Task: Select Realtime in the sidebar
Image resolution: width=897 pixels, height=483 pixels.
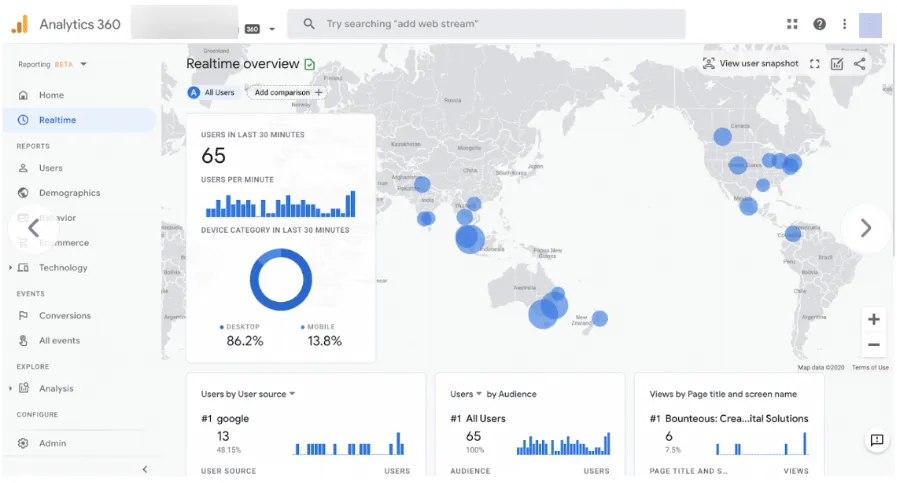Action: click(57, 120)
